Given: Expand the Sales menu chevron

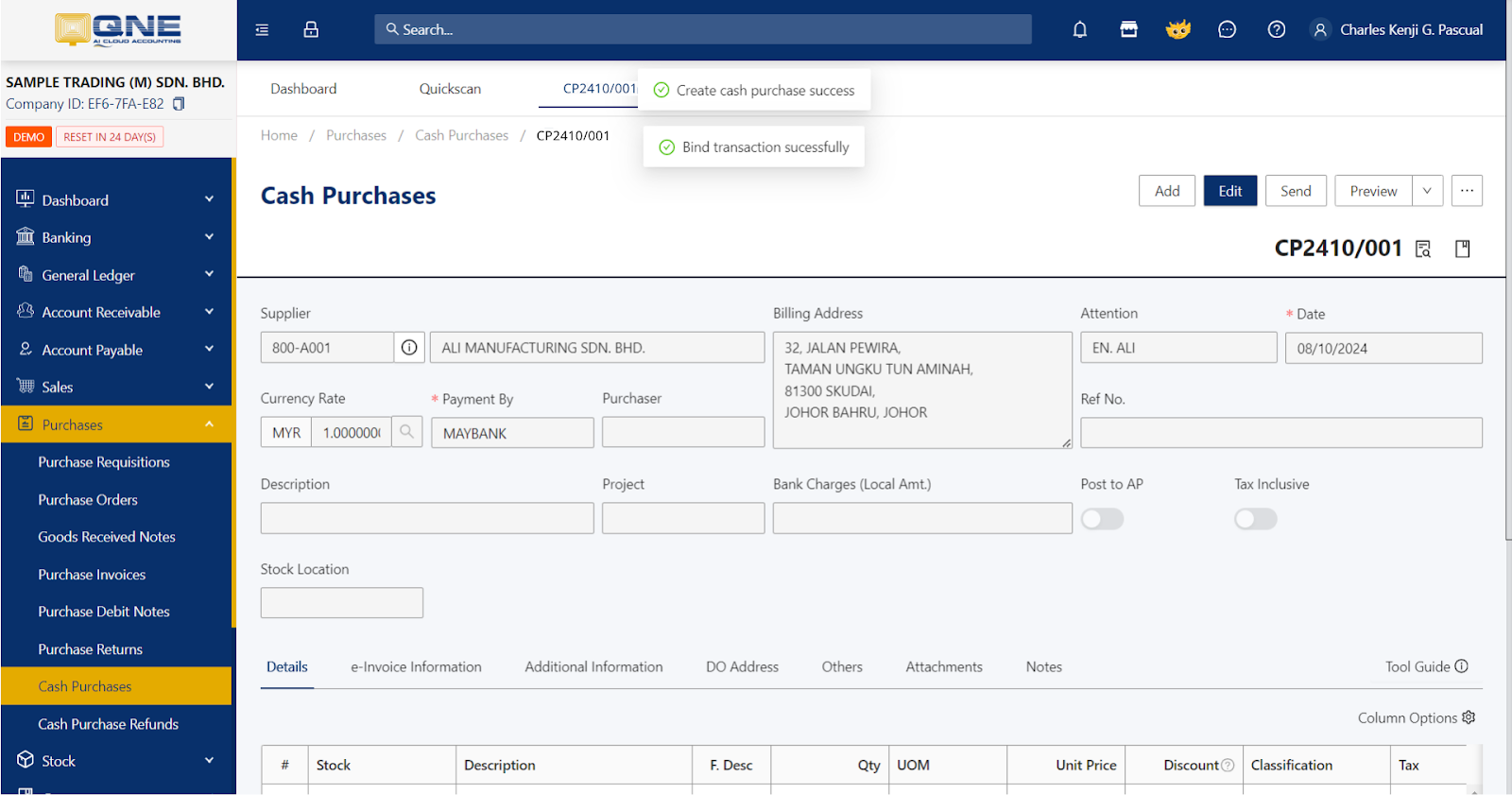Looking at the screenshot, I should click(x=210, y=387).
